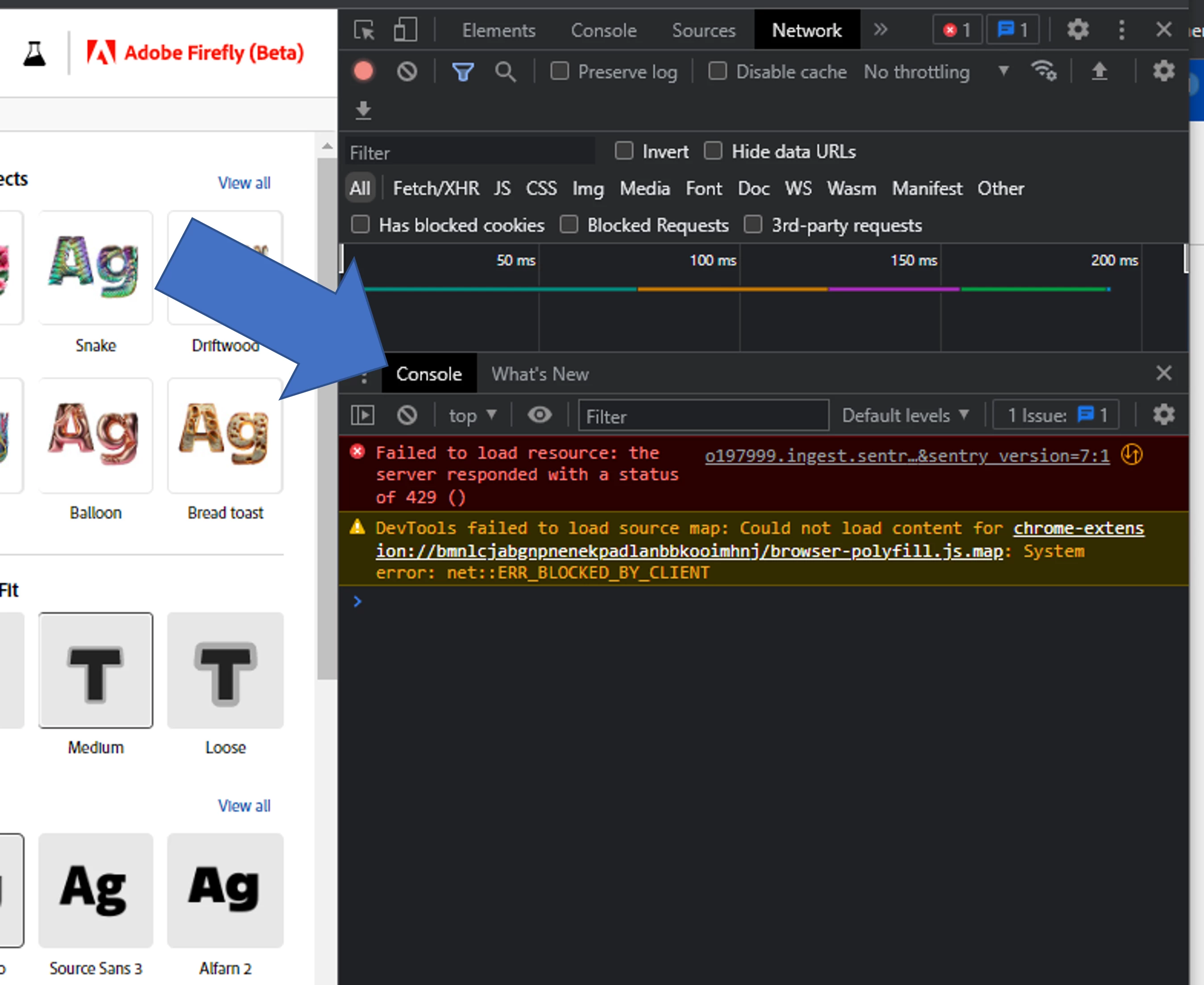This screenshot has height=985, width=1204.
Task: Expand the Default levels dropdown
Action: [905, 416]
